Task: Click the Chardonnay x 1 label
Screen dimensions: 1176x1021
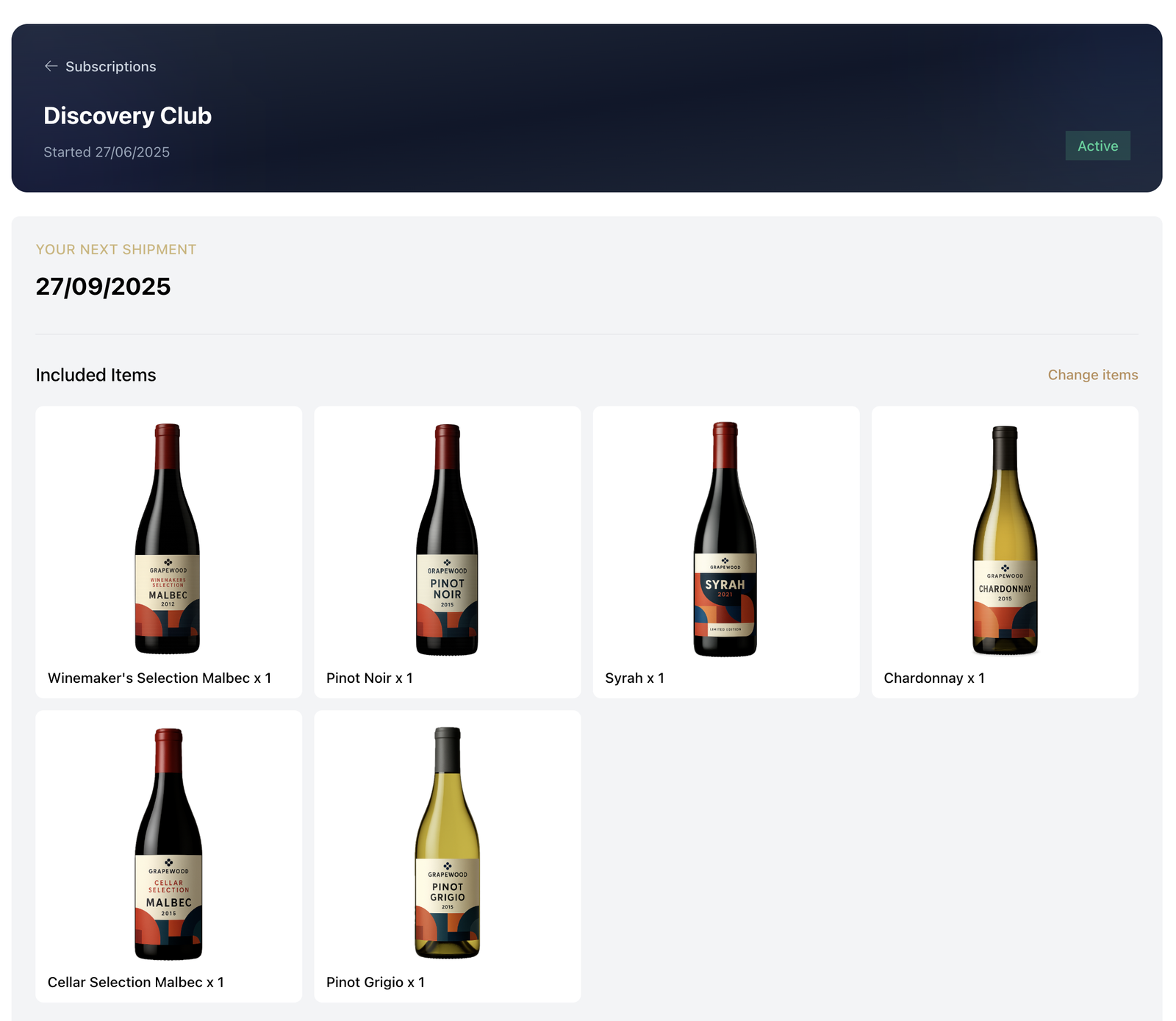Action: click(933, 678)
